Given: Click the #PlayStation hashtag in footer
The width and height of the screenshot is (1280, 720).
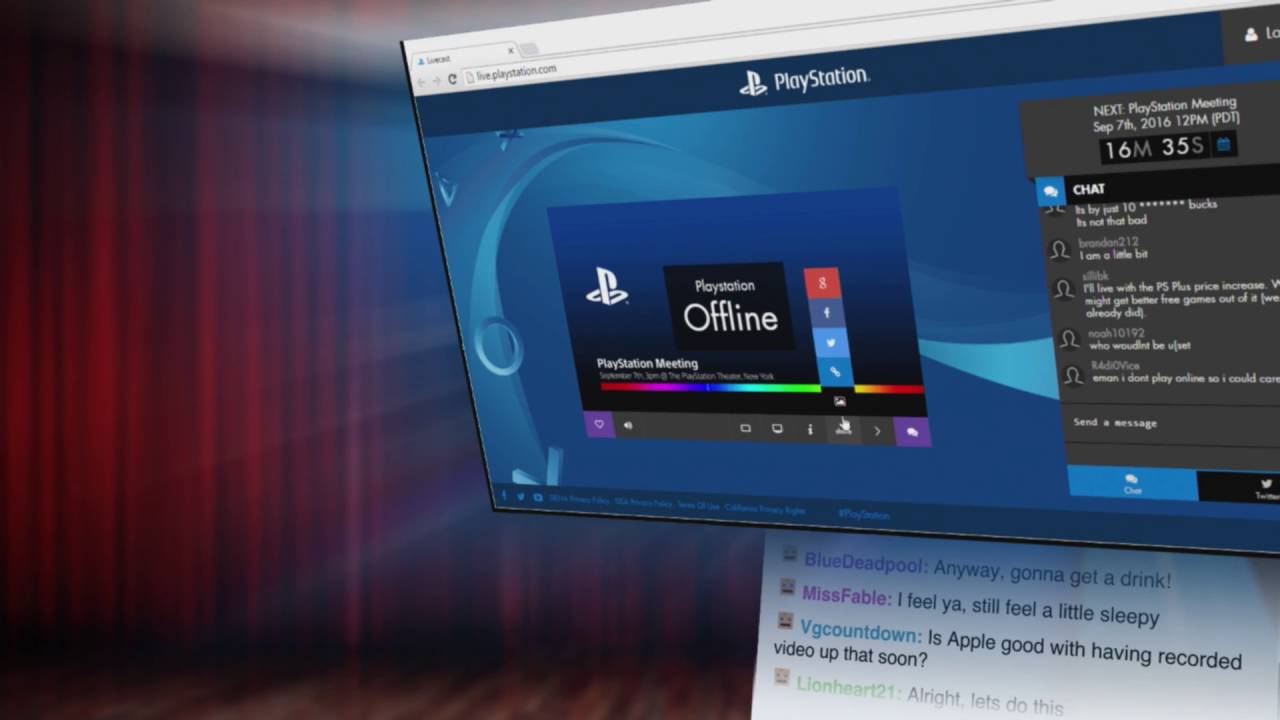Looking at the screenshot, I should click(x=864, y=514).
